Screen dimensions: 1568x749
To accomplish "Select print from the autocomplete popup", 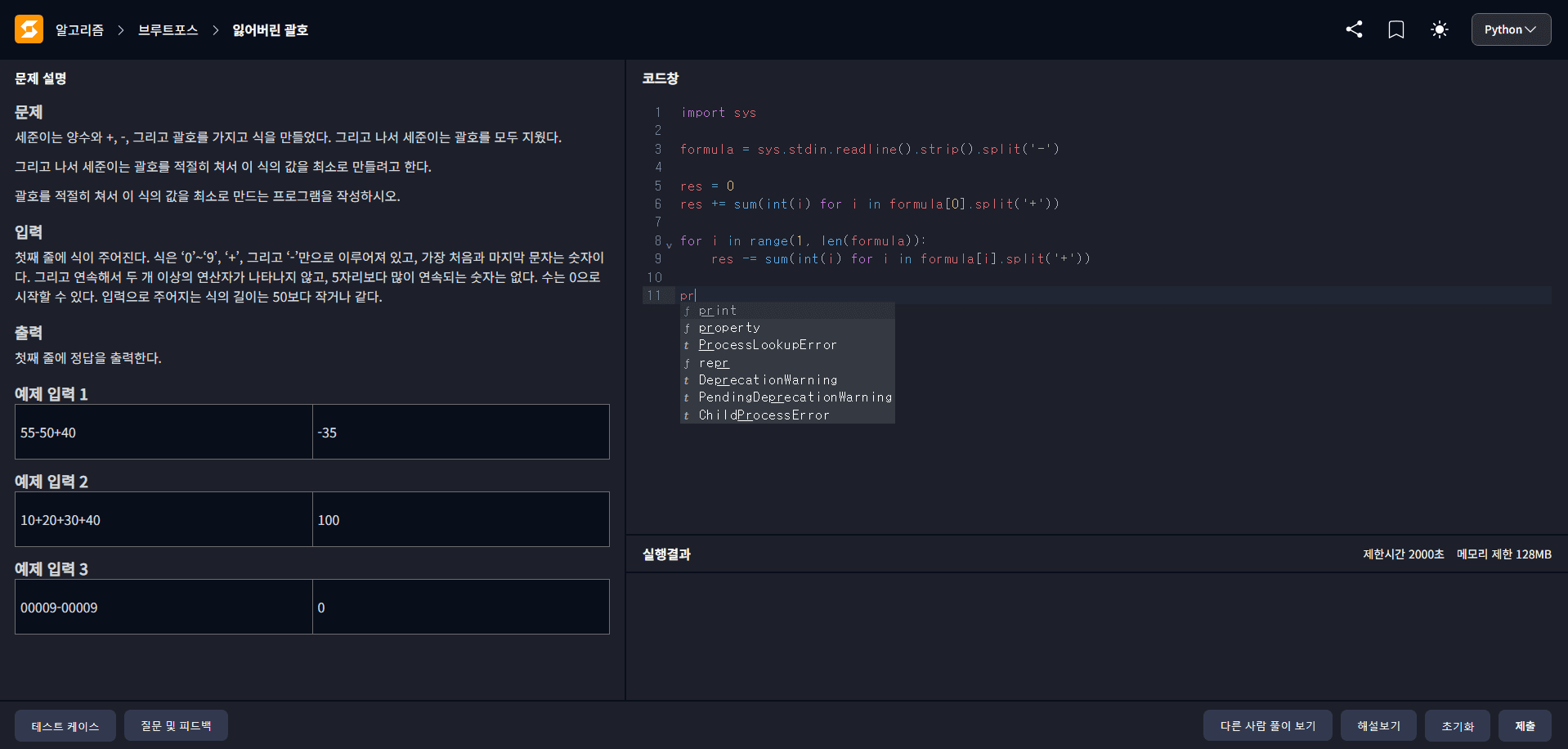I will (x=717, y=311).
